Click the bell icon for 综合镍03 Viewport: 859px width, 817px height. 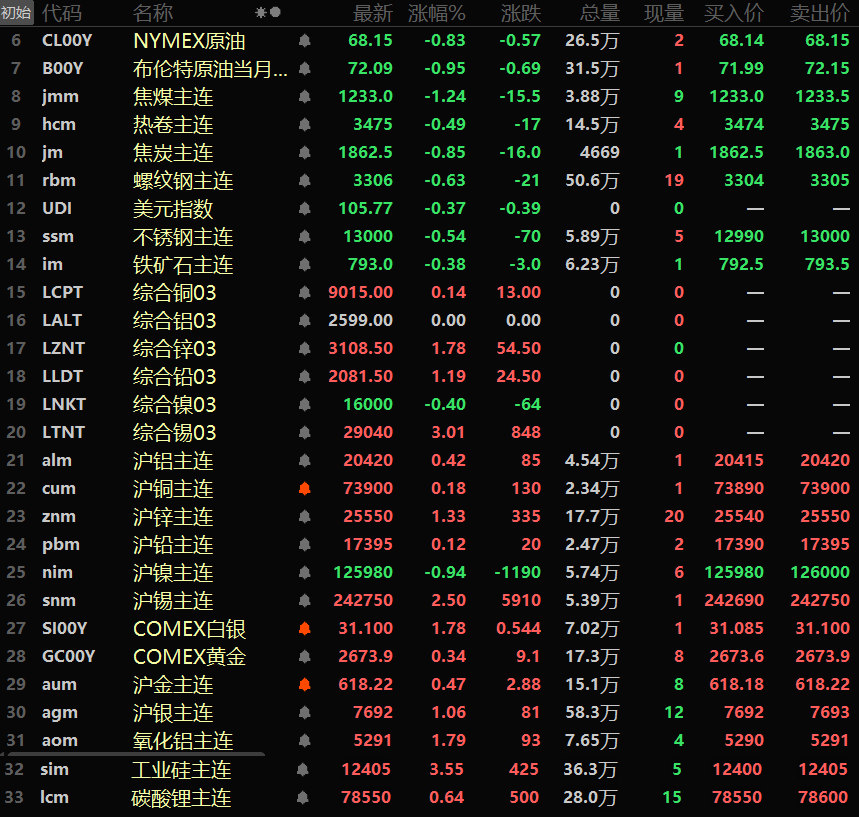click(305, 404)
